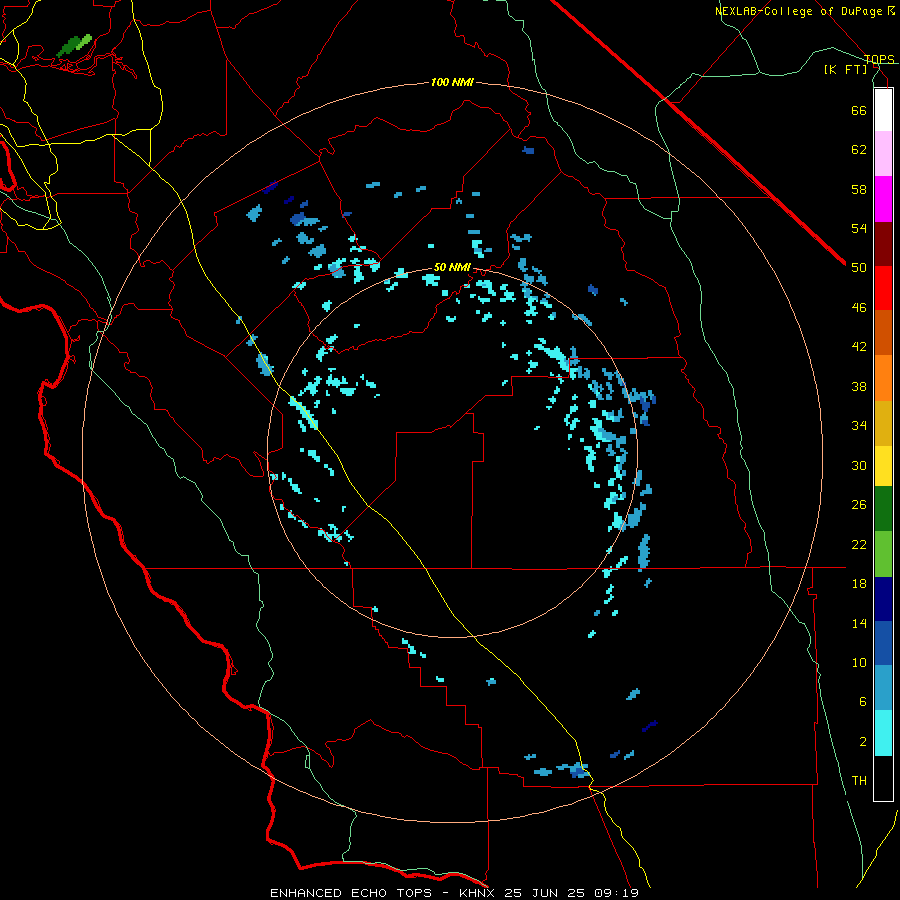Screen dimensions: 900x900
Task: Click the legend value 18
Action: [859, 584]
